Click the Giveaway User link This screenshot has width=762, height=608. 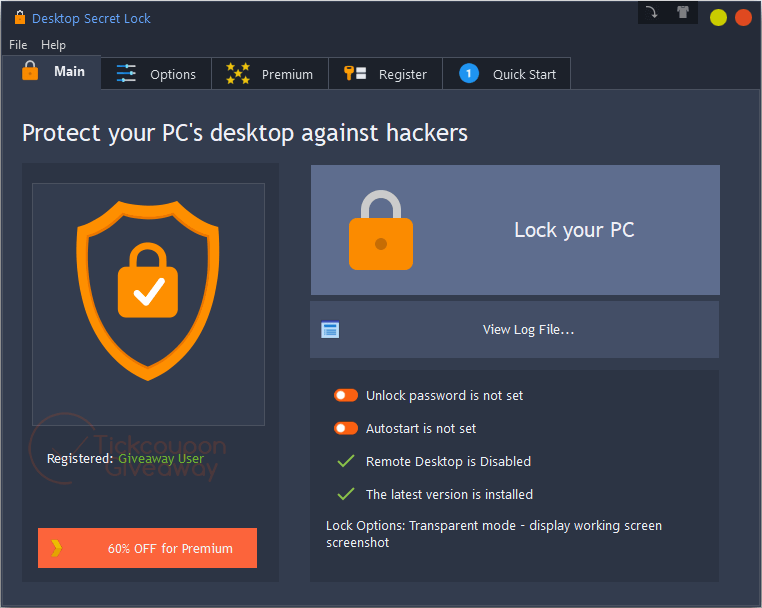[161, 458]
